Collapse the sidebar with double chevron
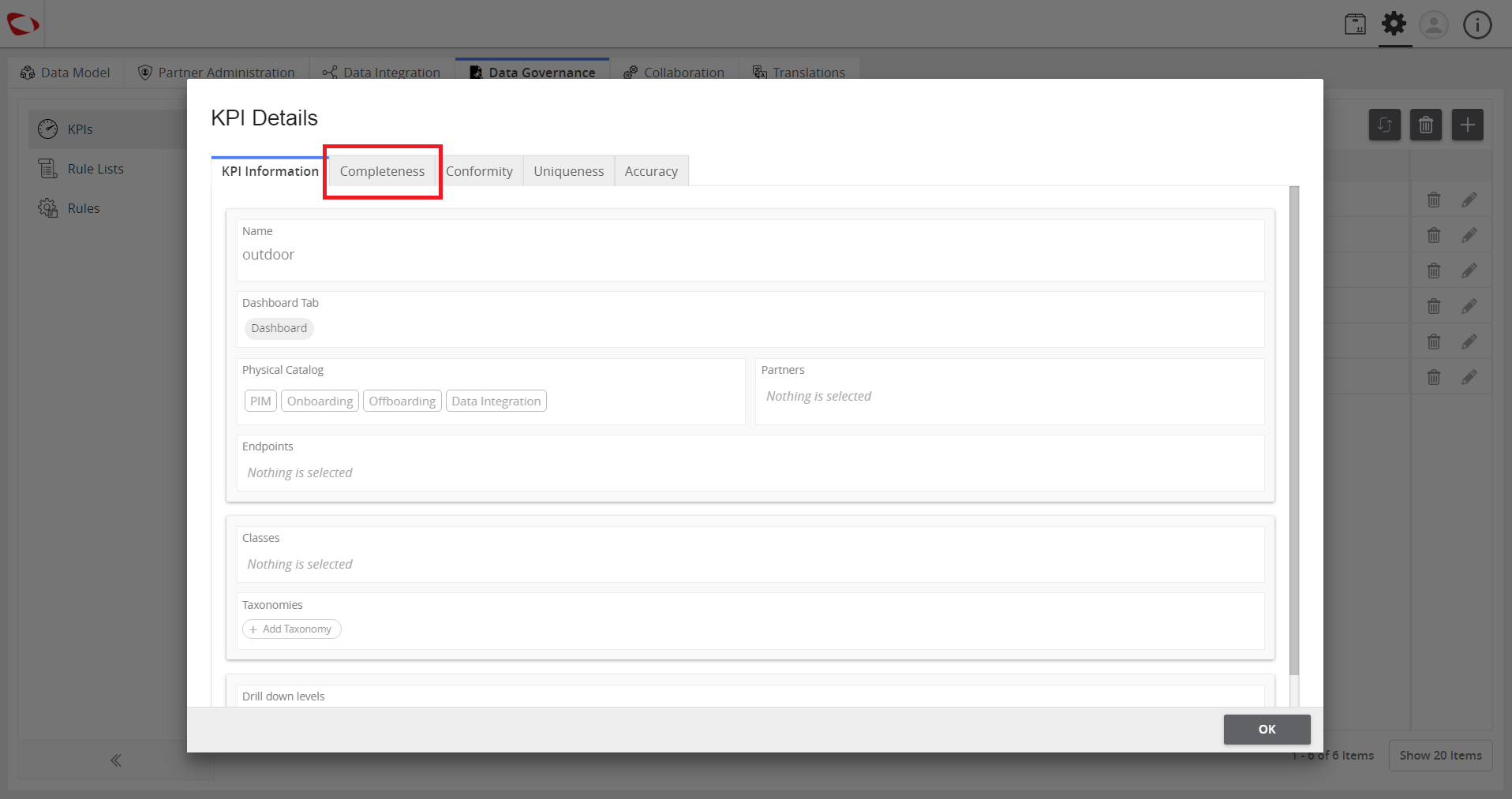 [x=116, y=760]
